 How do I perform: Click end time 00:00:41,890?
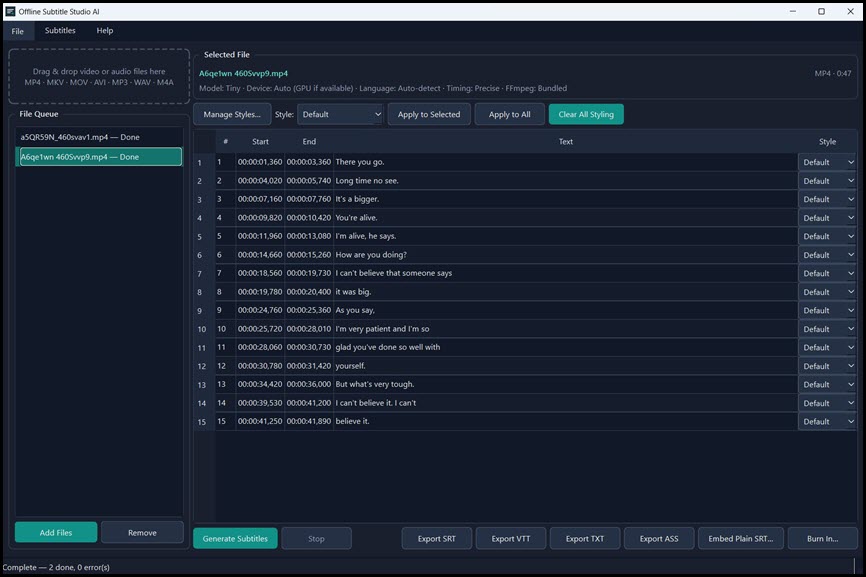[x=309, y=421]
